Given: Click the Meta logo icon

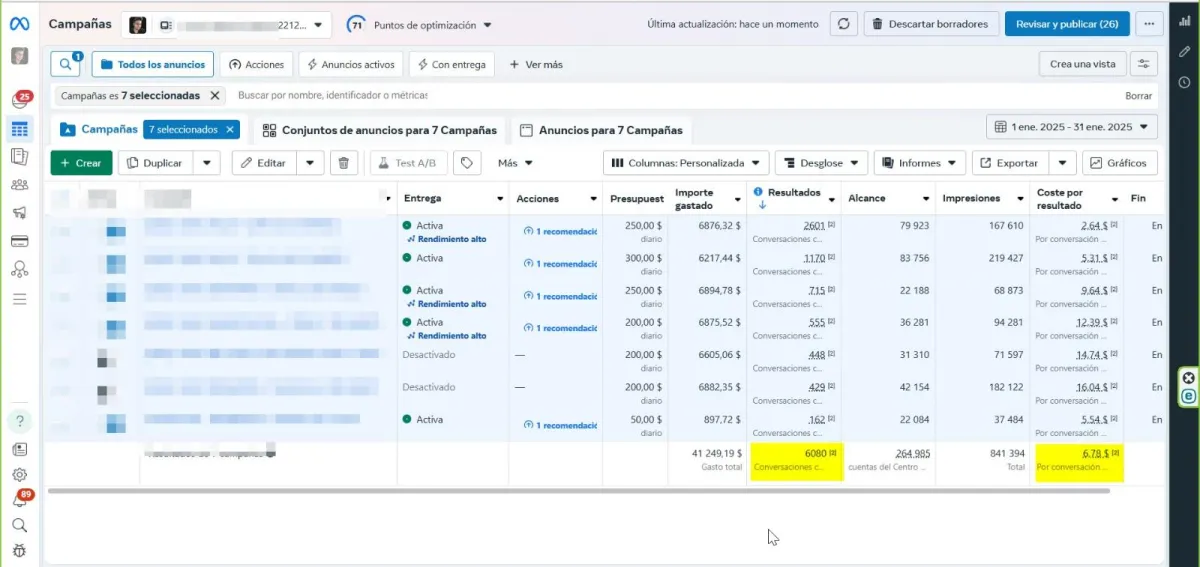Looking at the screenshot, I should 19,23.
